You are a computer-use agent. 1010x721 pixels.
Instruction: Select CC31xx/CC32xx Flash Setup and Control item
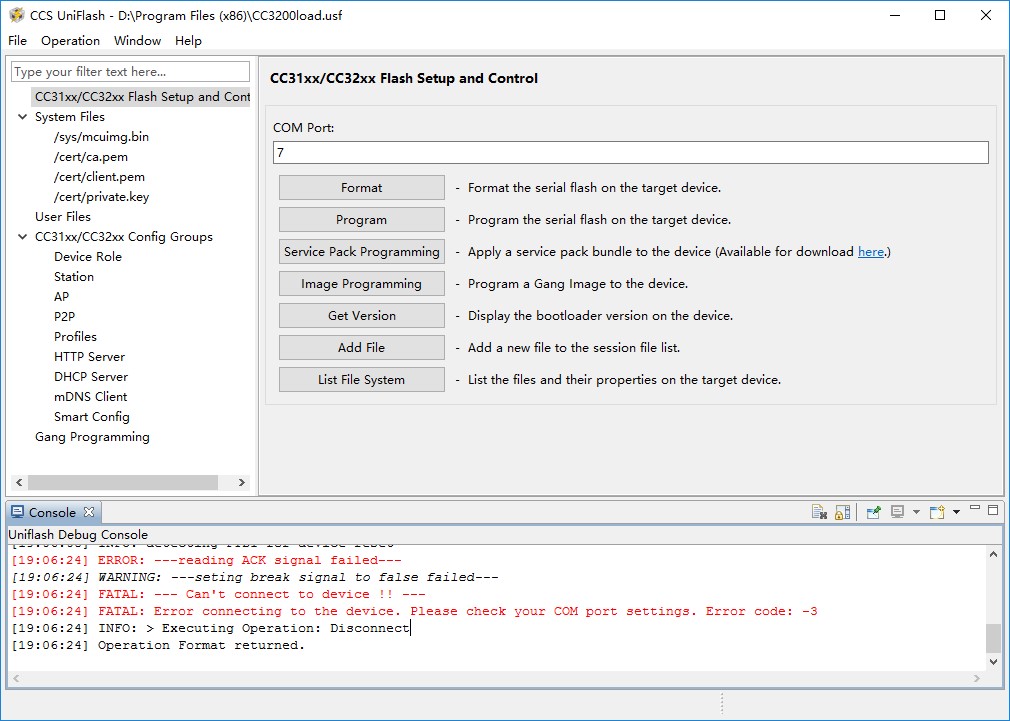(142, 97)
